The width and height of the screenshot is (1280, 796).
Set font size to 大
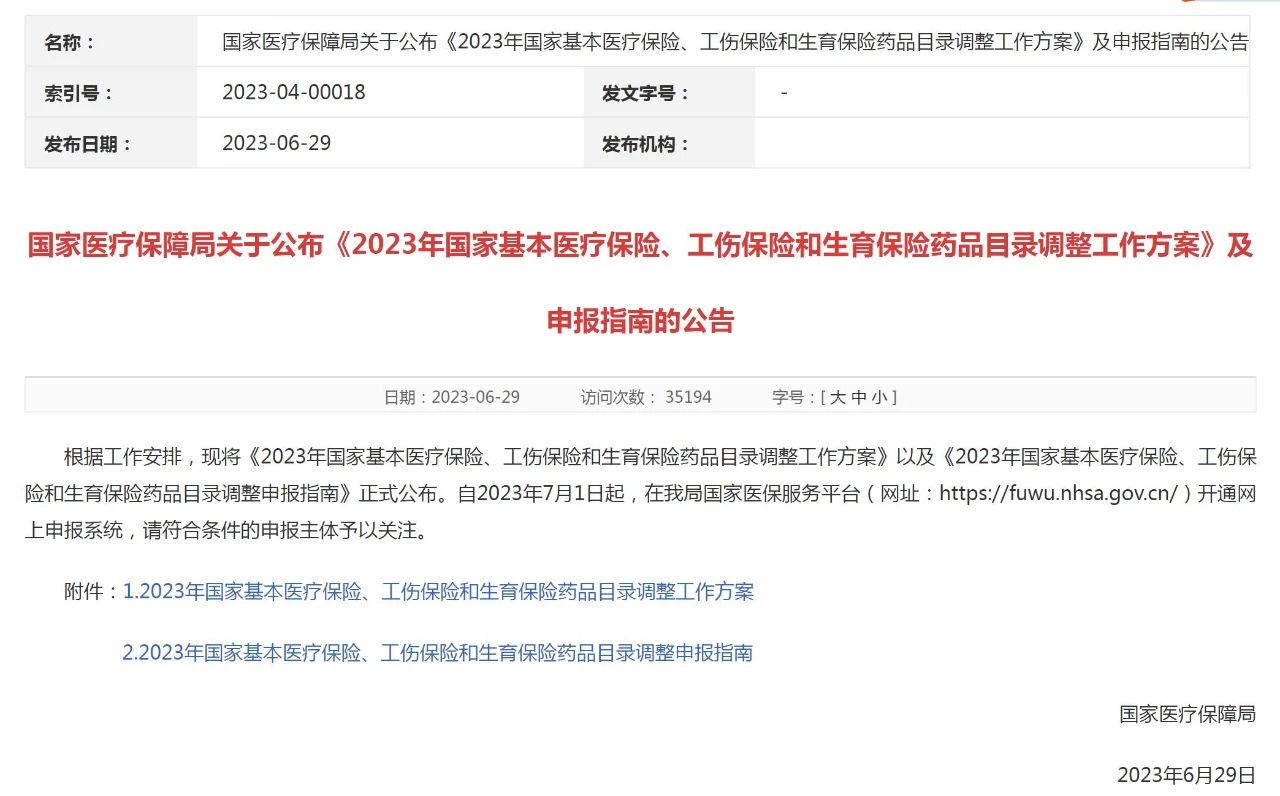[x=837, y=397]
